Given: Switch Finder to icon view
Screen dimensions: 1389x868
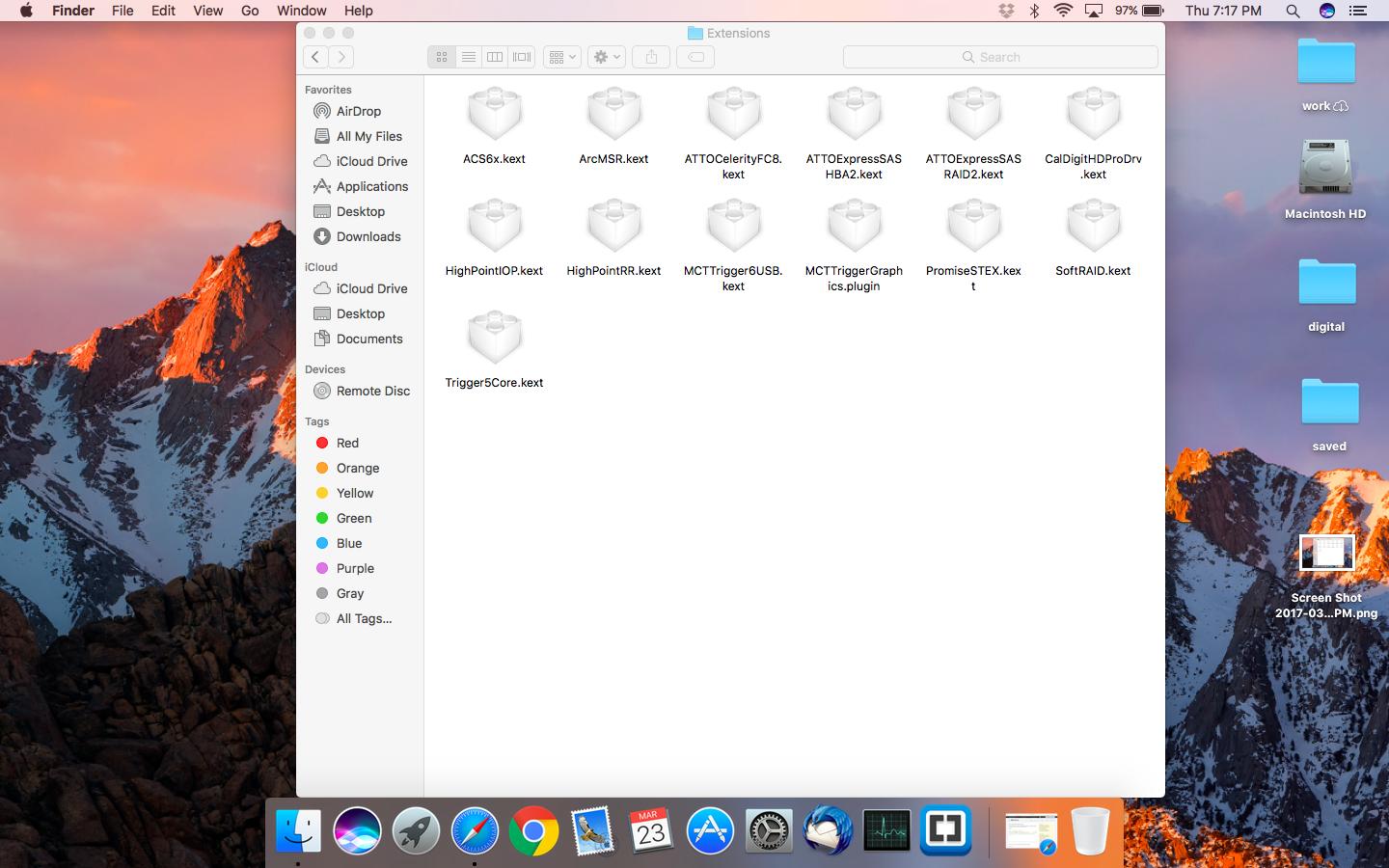Looking at the screenshot, I should coord(442,57).
